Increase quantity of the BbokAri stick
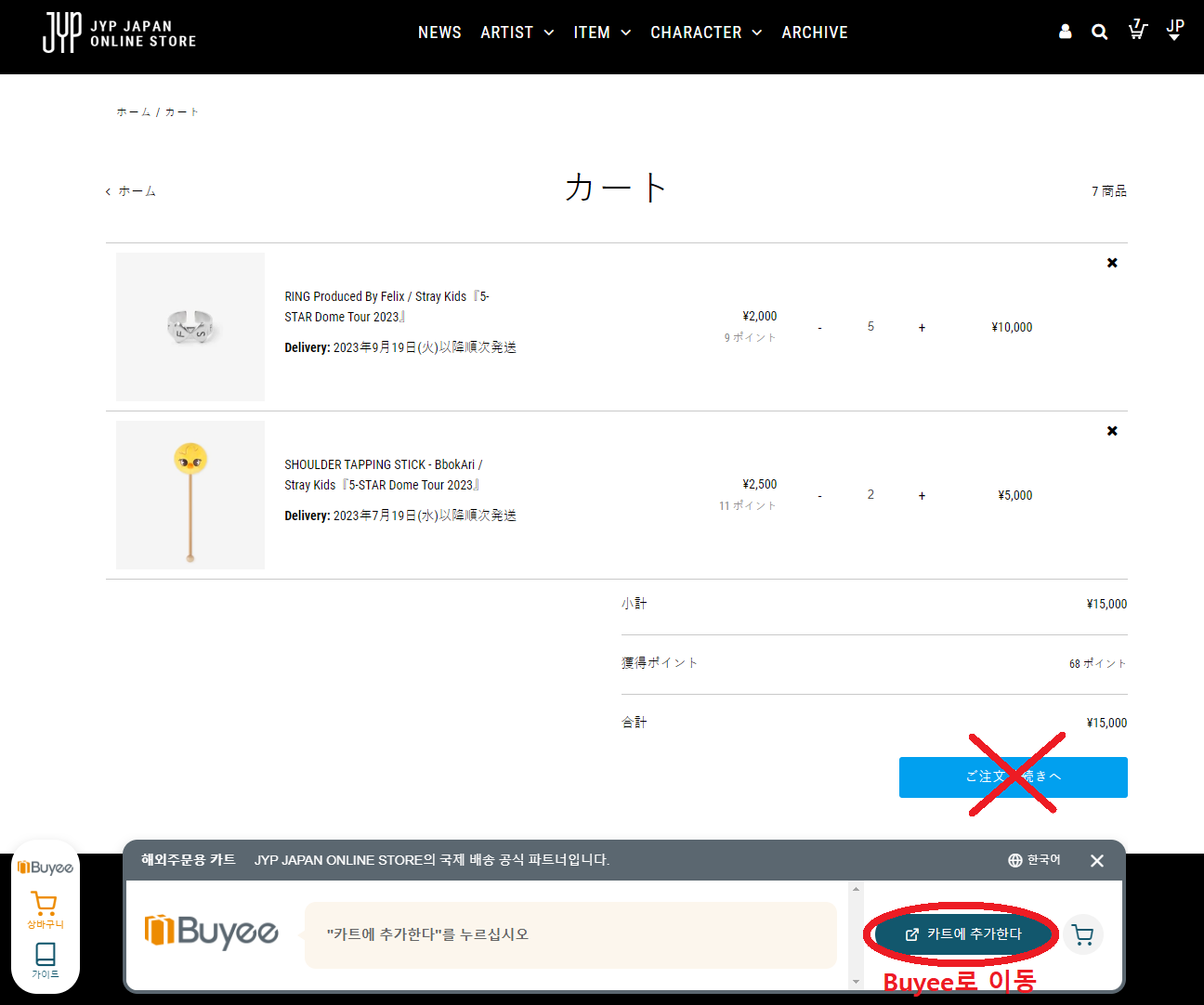Viewport: 1204px width, 1005px height. [x=922, y=496]
